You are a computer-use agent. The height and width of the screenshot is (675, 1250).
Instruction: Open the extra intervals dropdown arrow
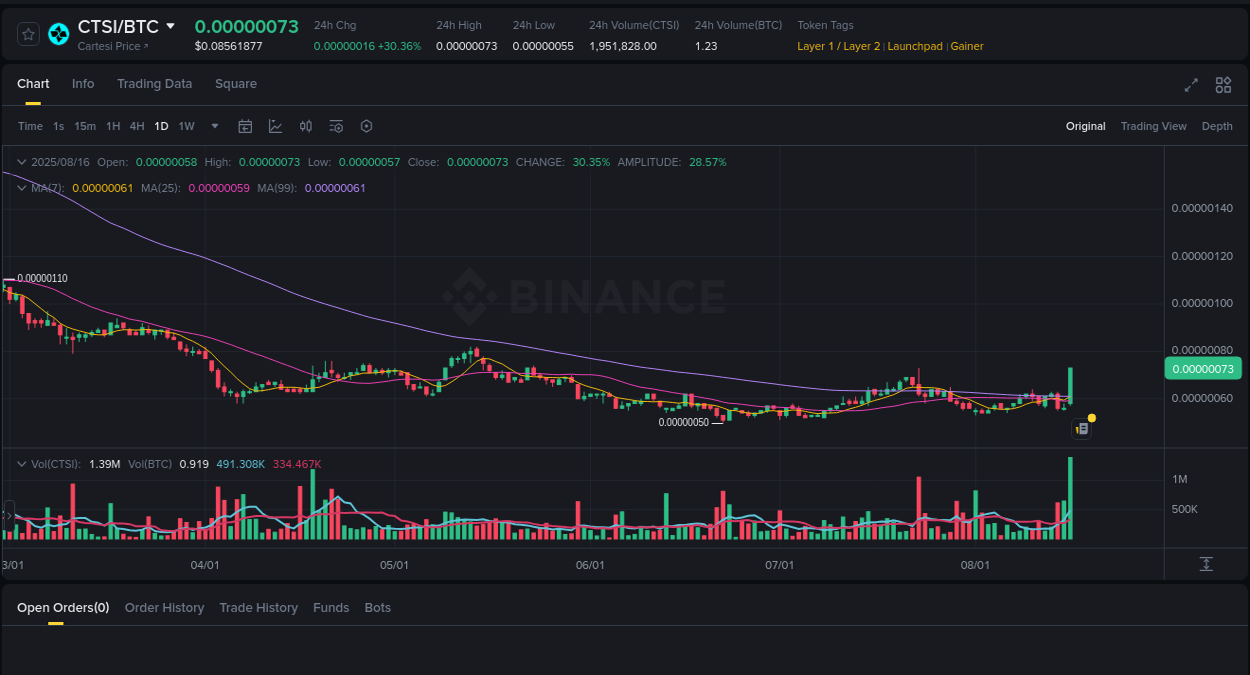tap(214, 126)
